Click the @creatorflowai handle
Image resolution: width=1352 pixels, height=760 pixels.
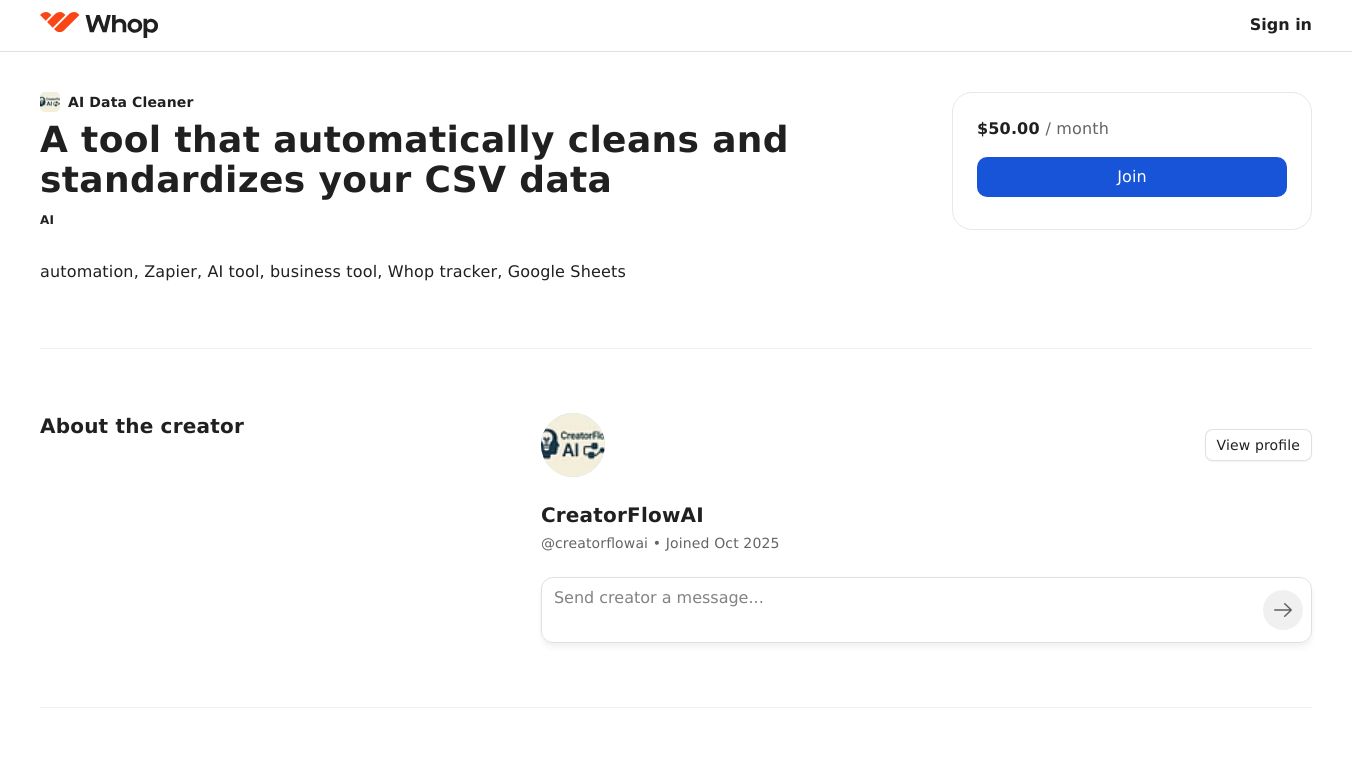[594, 543]
